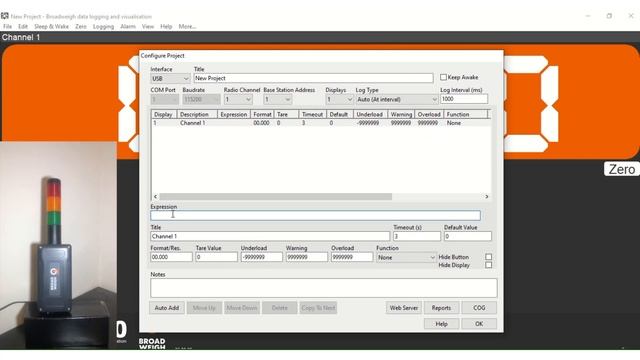The image size is (640, 360).
Task: Click the Default Value field
Action: pyautogui.click(x=468, y=236)
